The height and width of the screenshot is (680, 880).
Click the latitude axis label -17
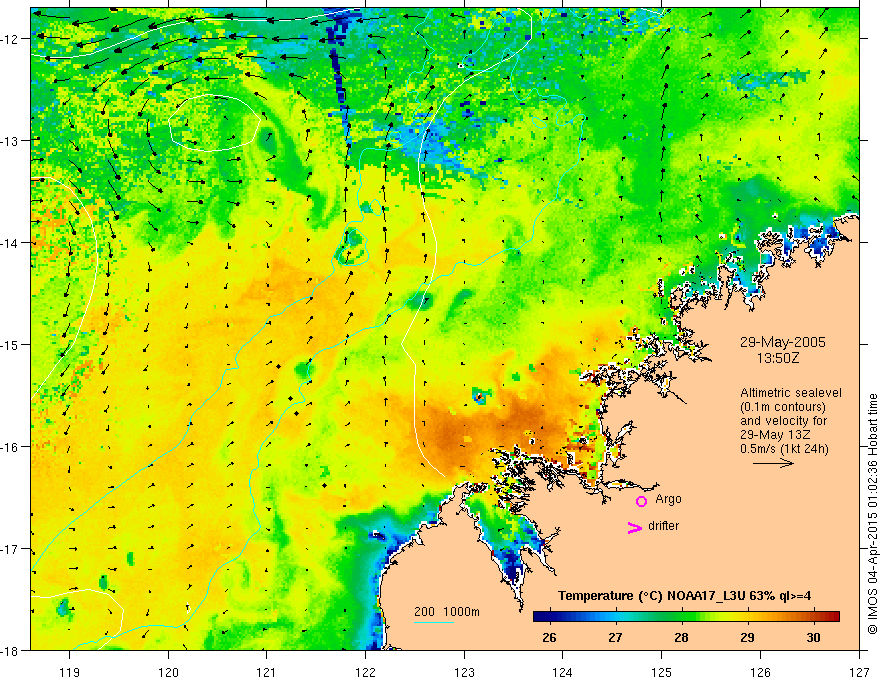point(10,549)
